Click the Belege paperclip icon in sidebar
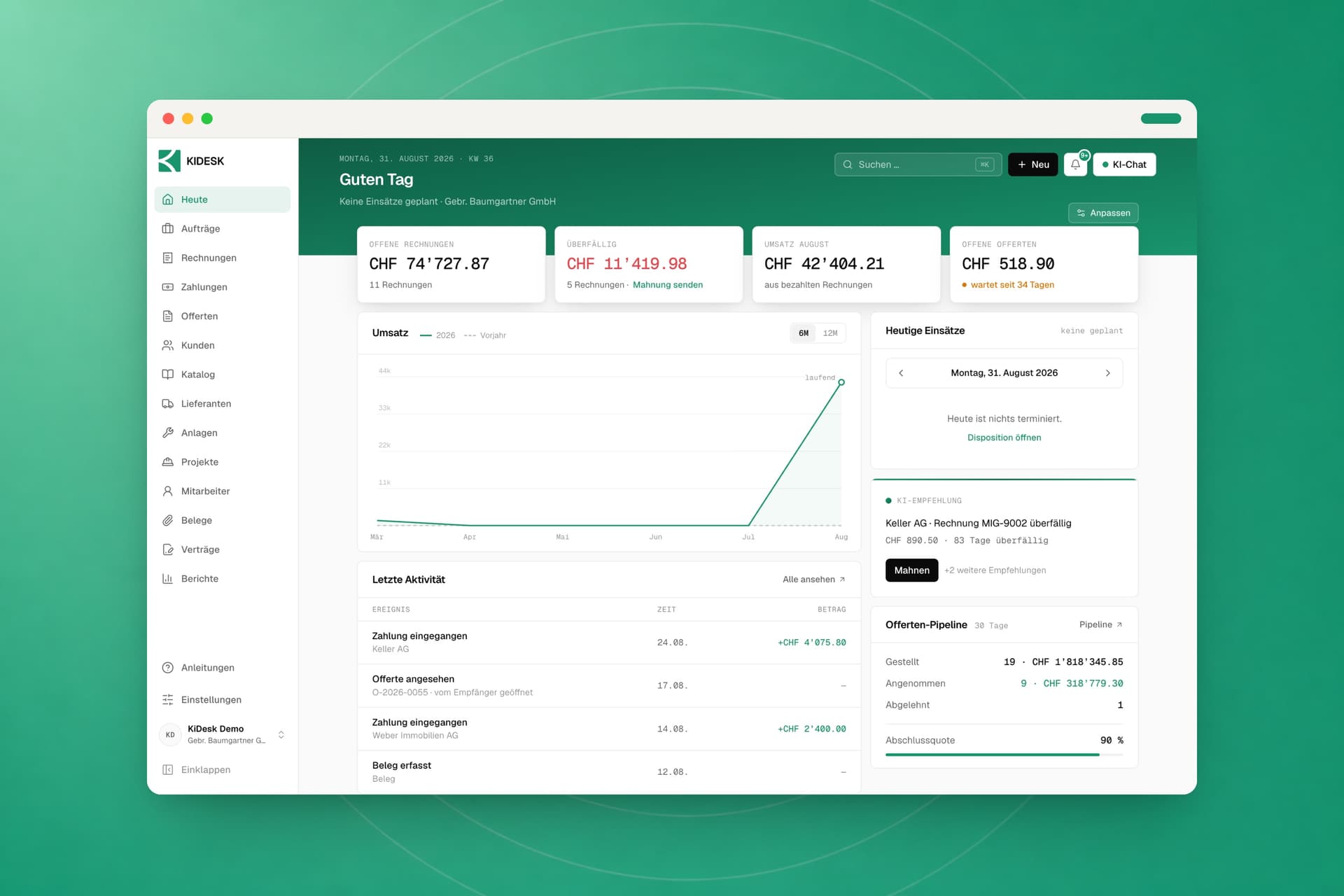The height and width of the screenshot is (896, 1344). tap(167, 520)
